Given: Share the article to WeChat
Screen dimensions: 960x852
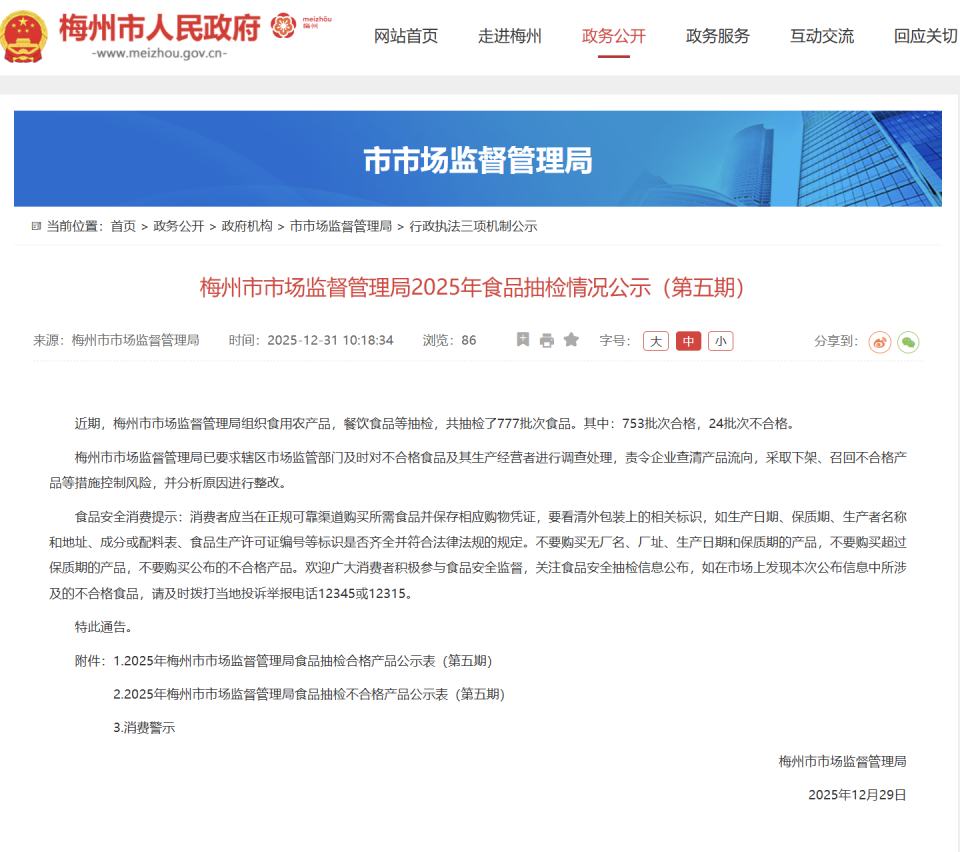Looking at the screenshot, I should tap(908, 341).
